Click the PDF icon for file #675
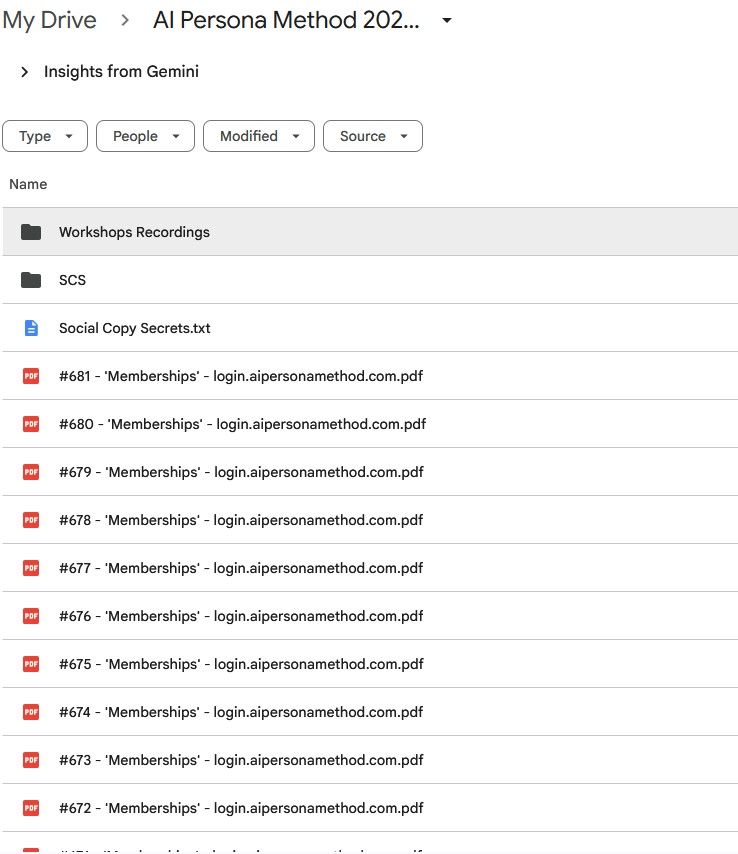The width and height of the screenshot is (738, 854). [x=31, y=664]
